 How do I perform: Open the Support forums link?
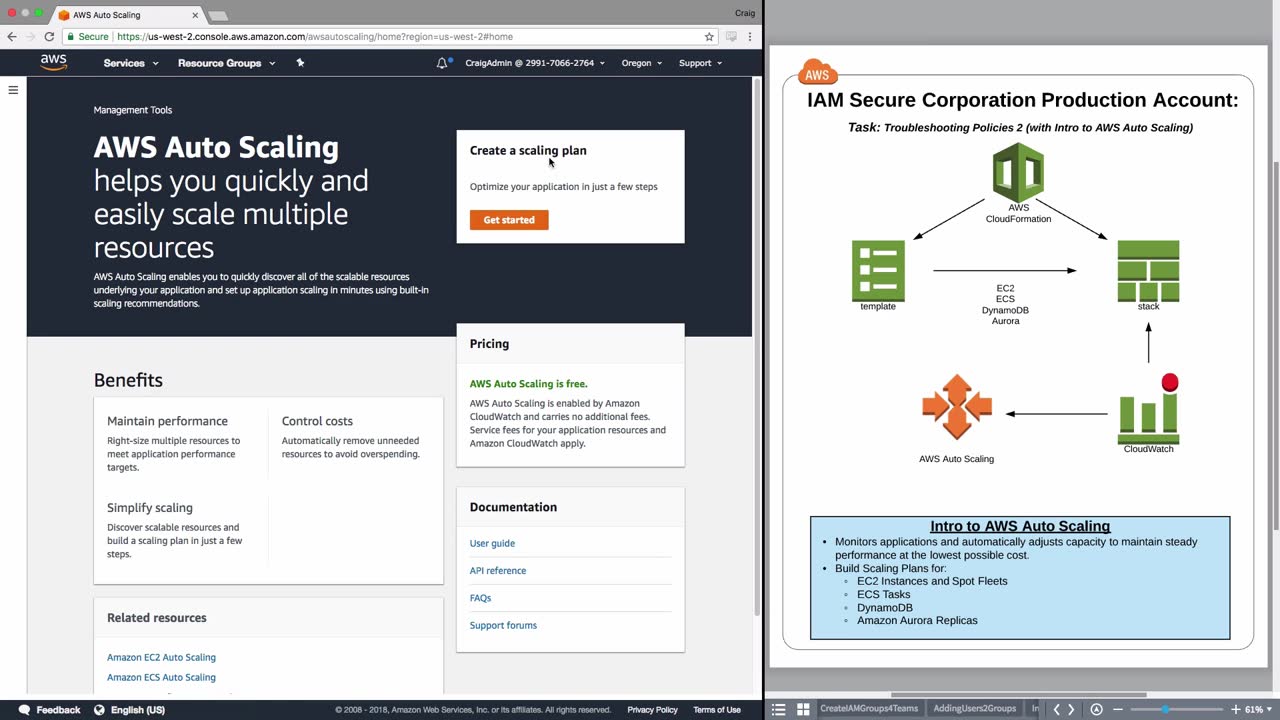pyautogui.click(x=503, y=625)
